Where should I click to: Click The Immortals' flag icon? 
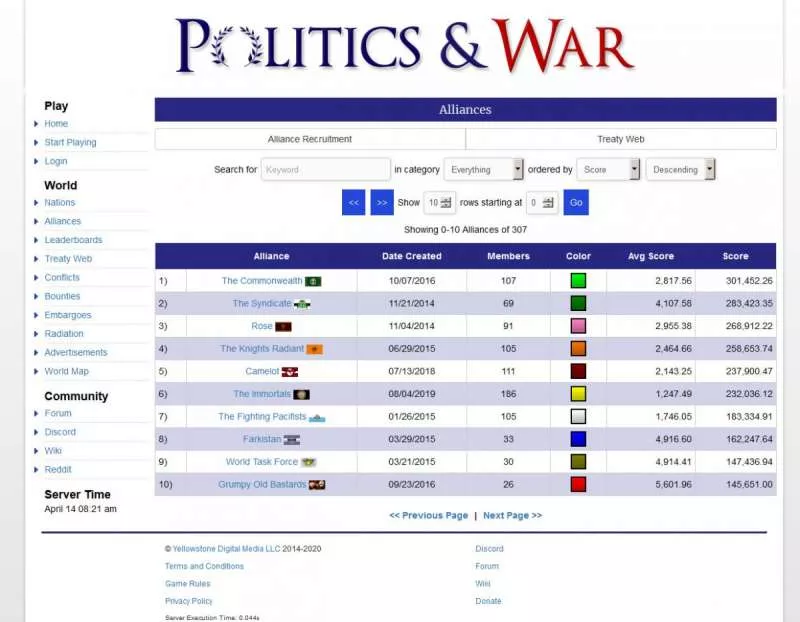pos(302,393)
